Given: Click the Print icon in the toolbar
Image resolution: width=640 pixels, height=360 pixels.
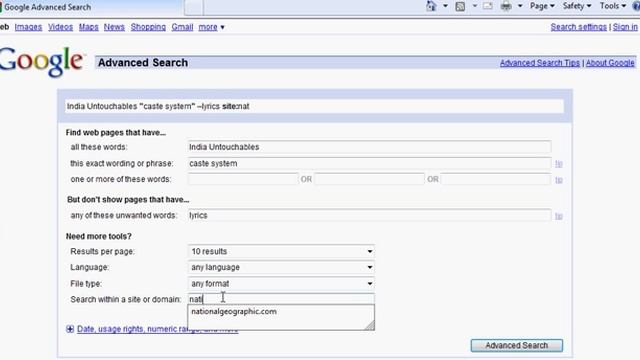Looking at the screenshot, I should [506, 6].
